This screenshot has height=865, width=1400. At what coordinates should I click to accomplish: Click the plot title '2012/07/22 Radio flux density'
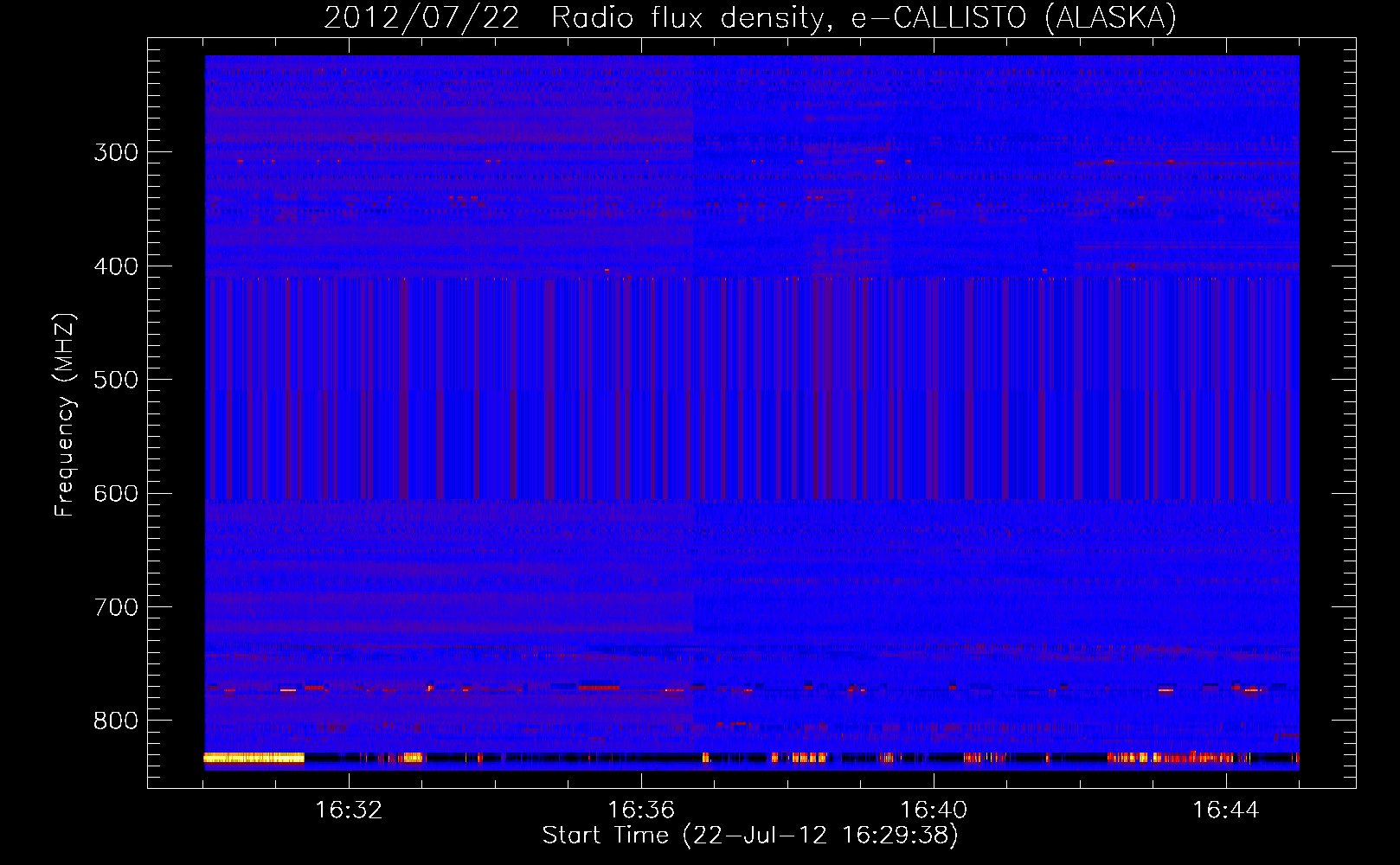(750, 17)
